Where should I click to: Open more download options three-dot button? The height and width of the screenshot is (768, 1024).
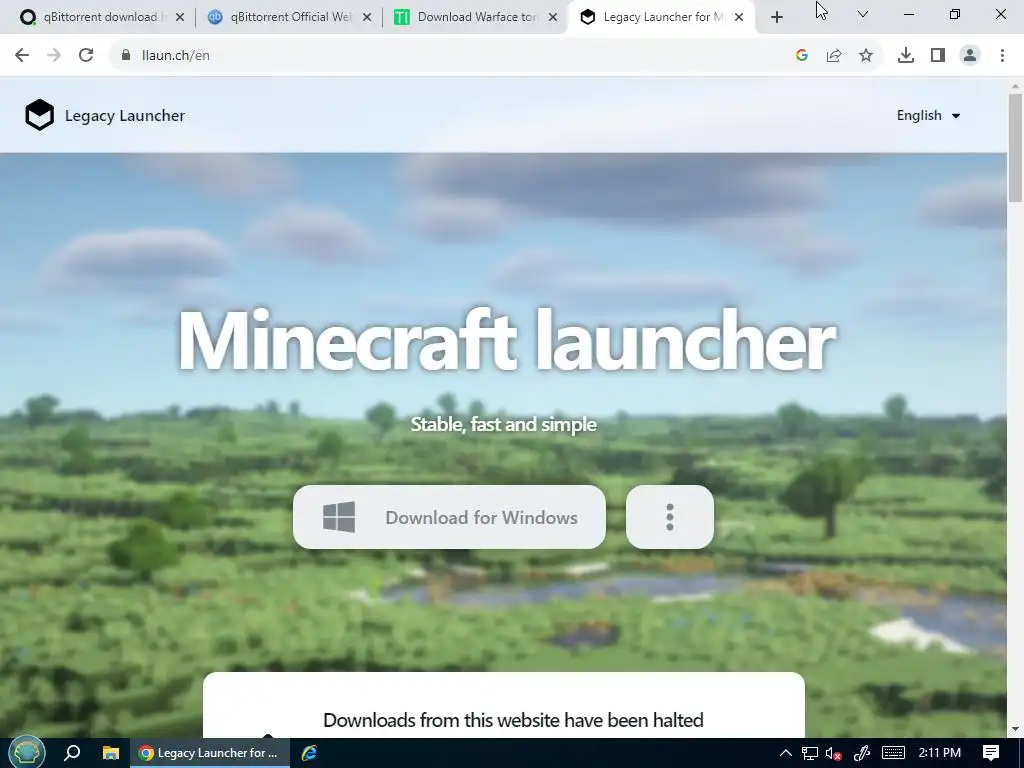click(669, 517)
